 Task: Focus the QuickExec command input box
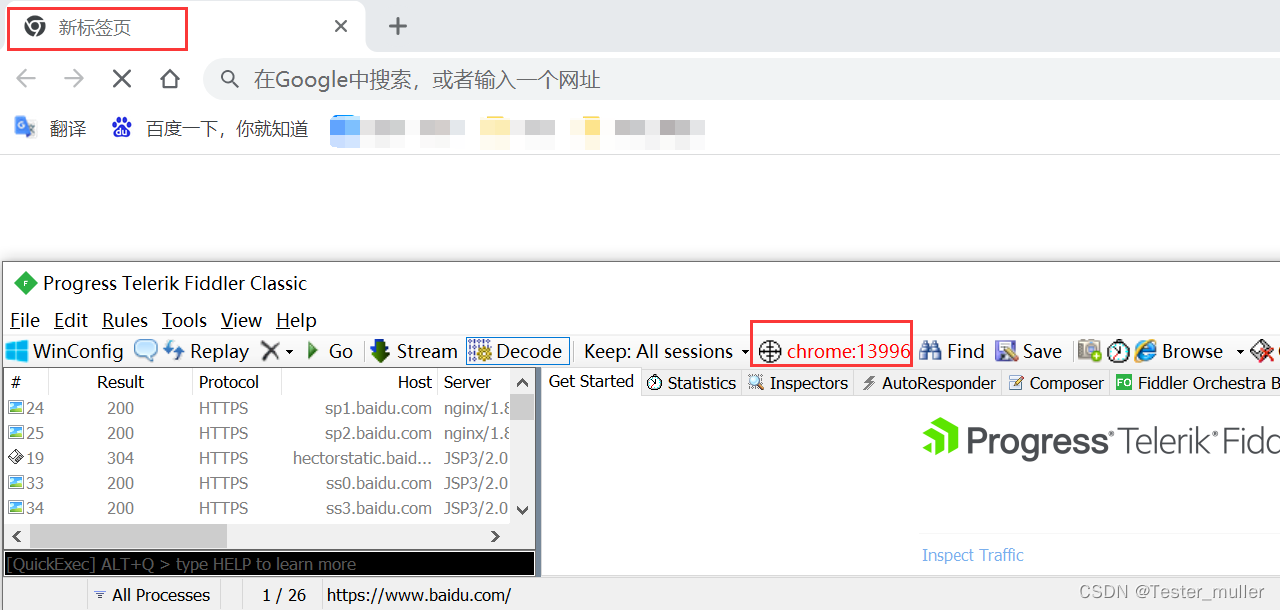point(270,564)
